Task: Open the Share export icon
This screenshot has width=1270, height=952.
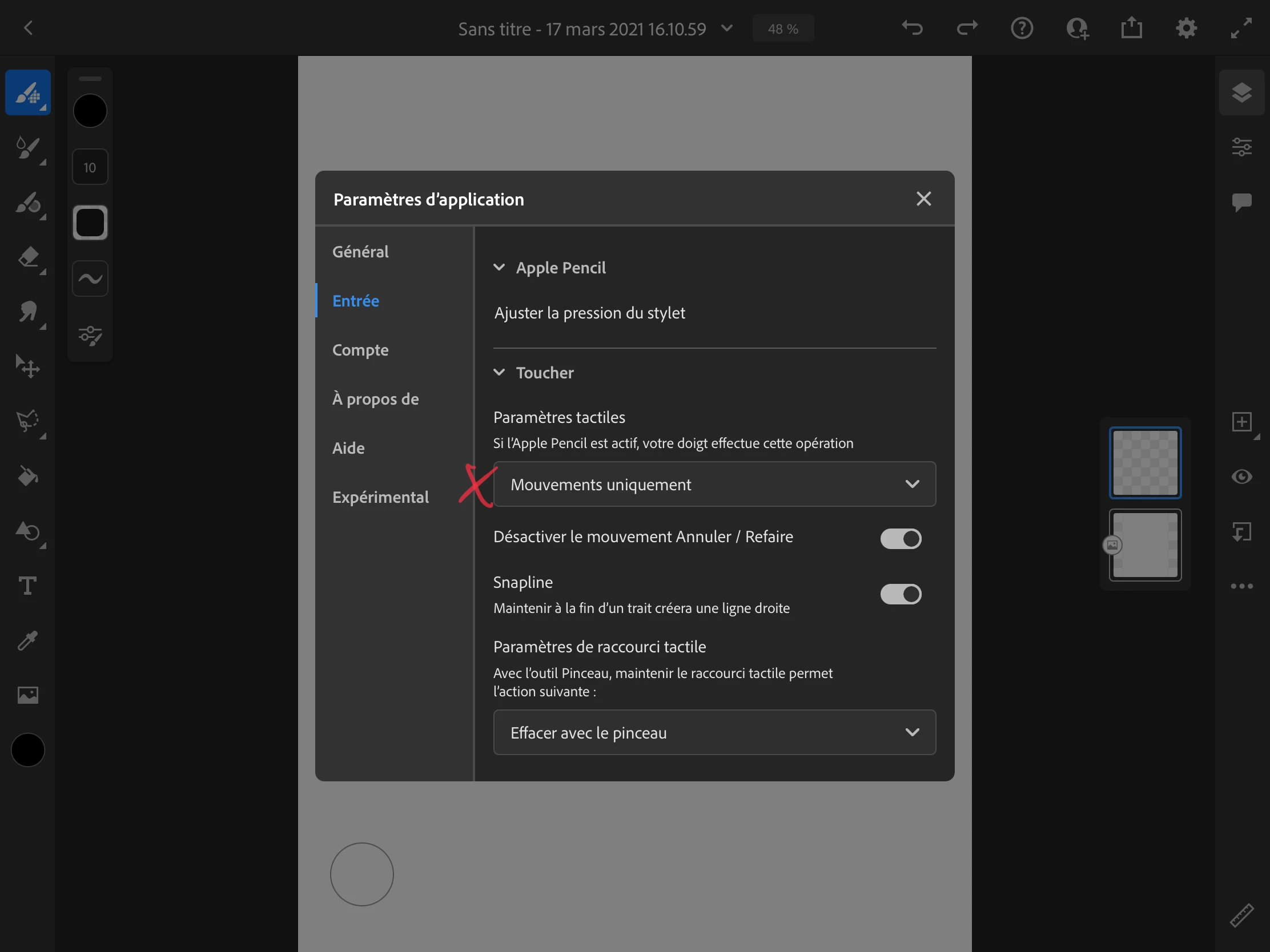Action: pyautogui.click(x=1131, y=27)
